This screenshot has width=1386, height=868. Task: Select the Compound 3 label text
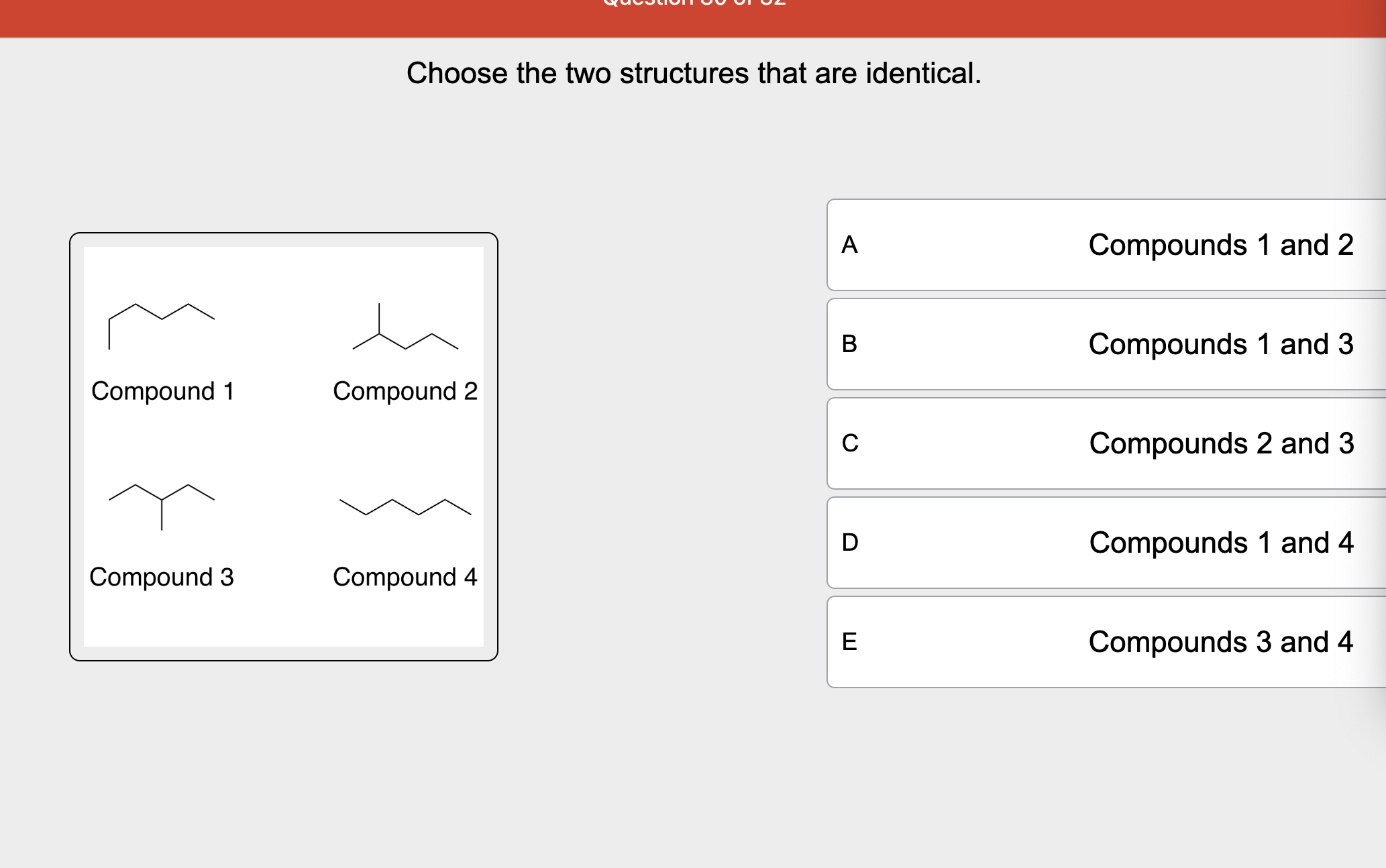pyautogui.click(x=162, y=577)
